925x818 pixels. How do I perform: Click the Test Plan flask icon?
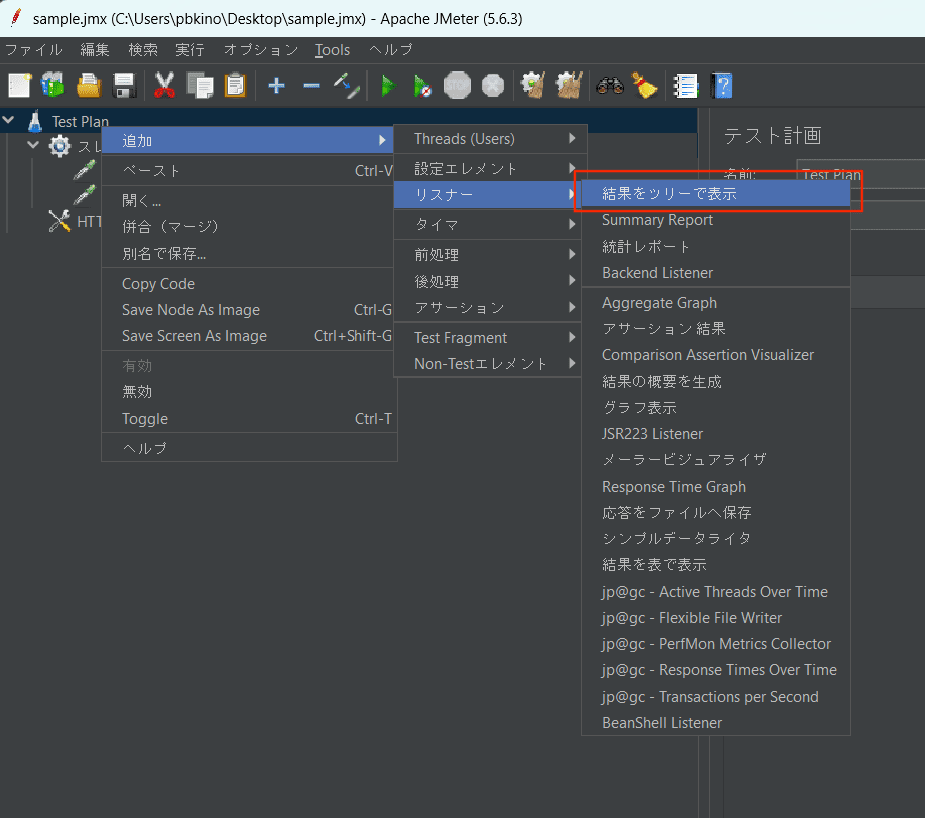coord(35,121)
